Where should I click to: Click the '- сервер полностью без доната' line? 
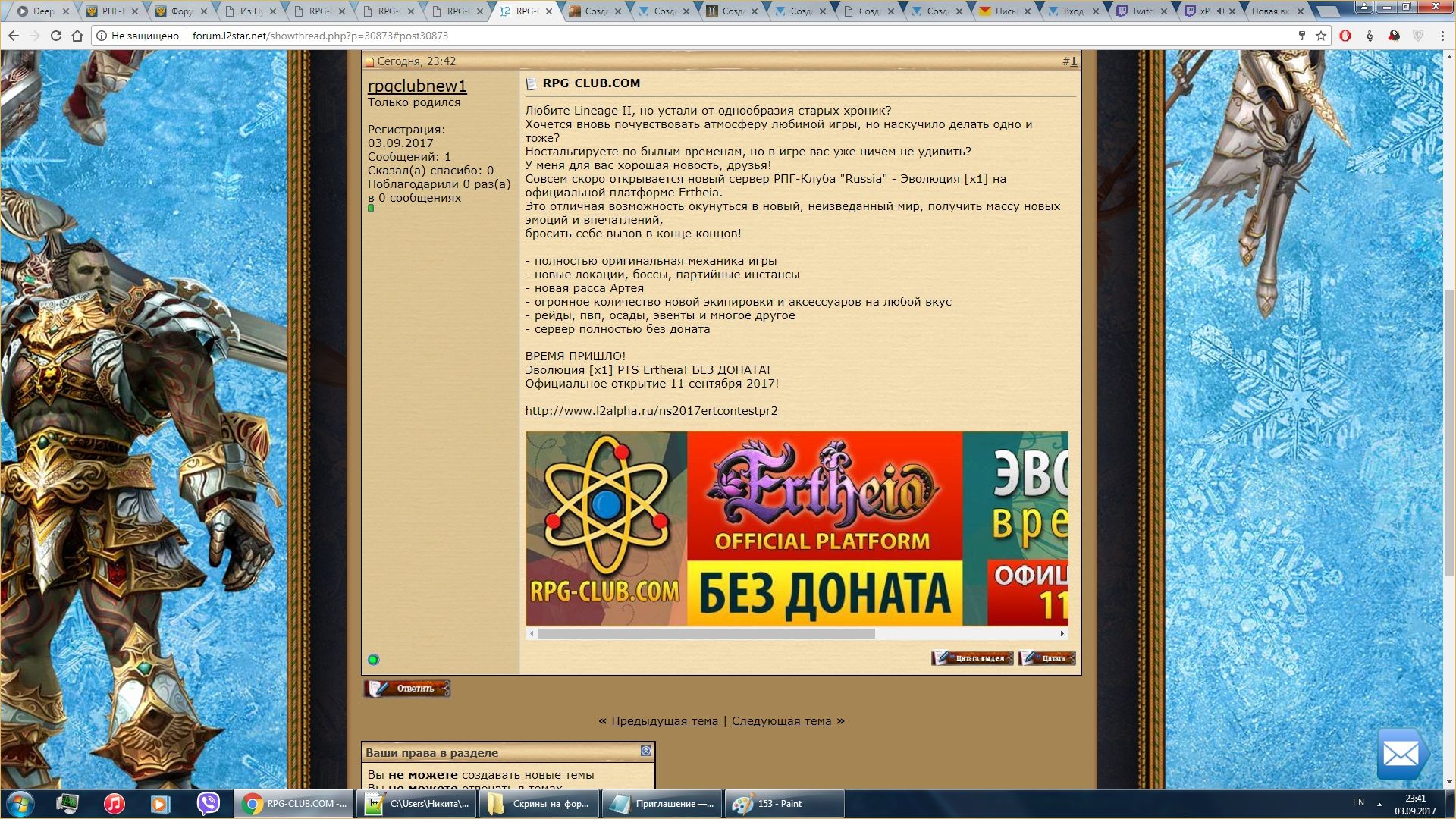(x=618, y=329)
